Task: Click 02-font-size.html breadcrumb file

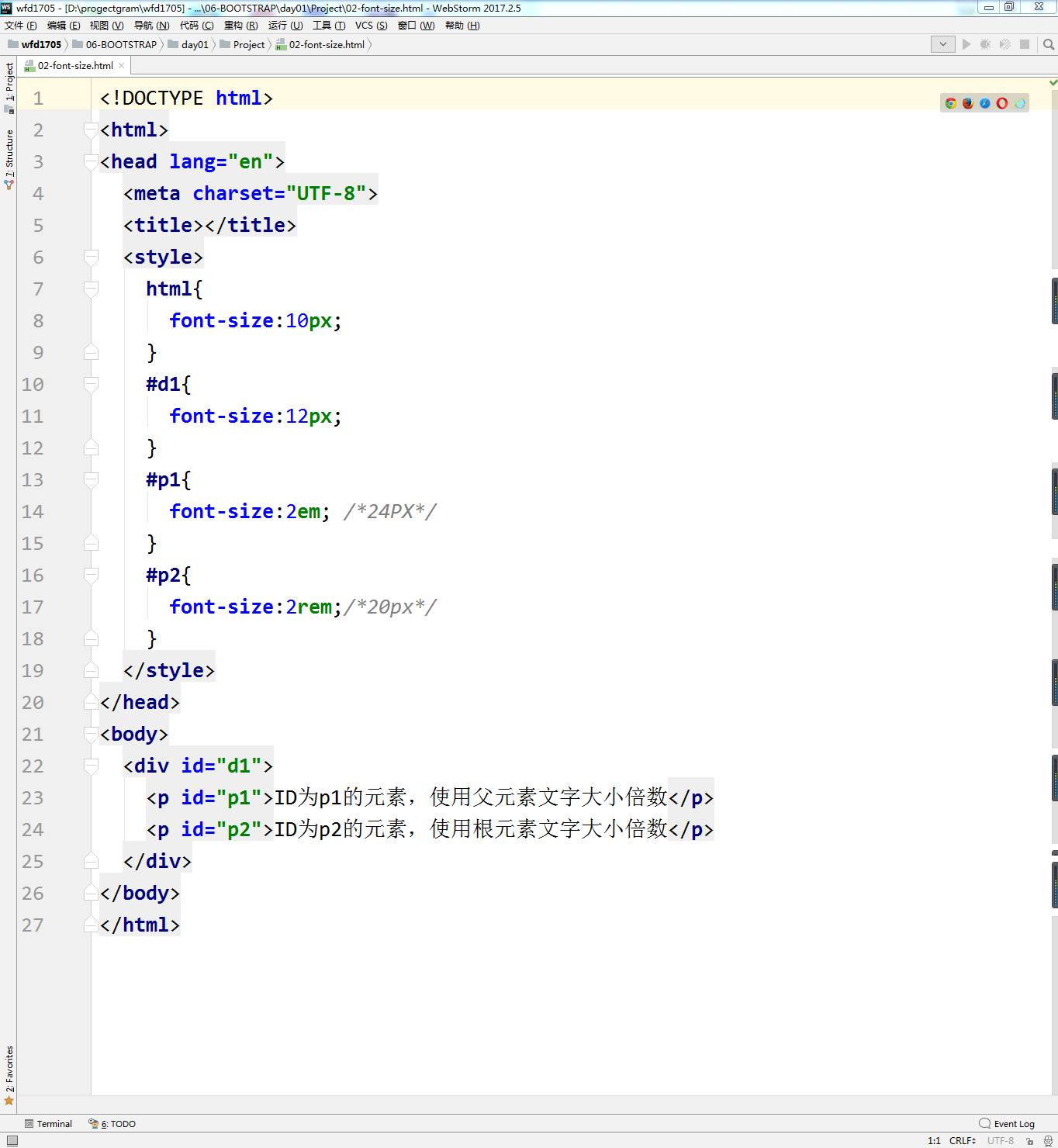Action: click(x=320, y=44)
